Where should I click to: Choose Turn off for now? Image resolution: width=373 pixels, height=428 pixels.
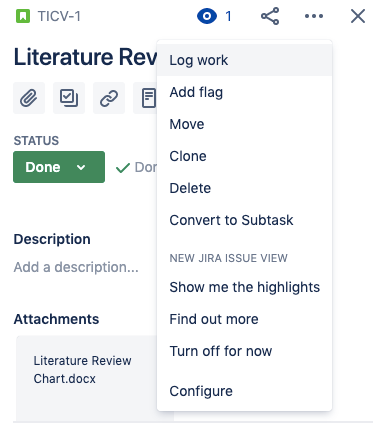[244, 351]
